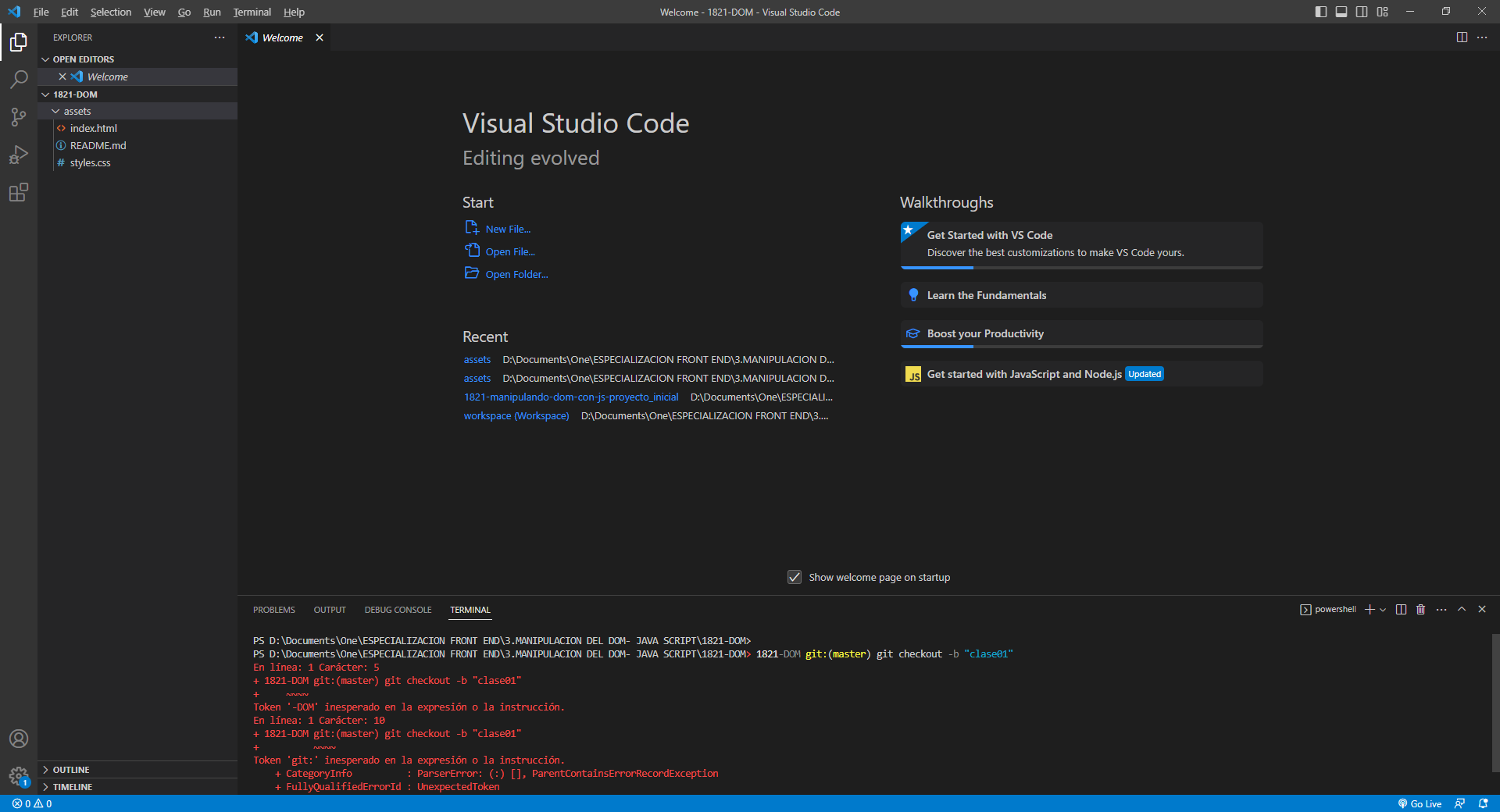Open errors and warnings status indicator
The image size is (1500, 812).
(x=32, y=803)
